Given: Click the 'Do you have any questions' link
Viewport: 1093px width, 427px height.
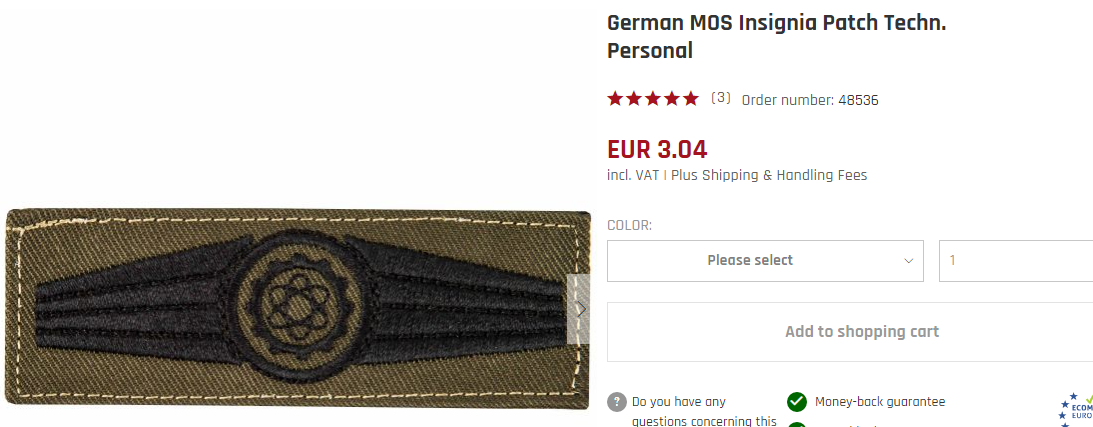Looking at the screenshot, I should (704, 412).
